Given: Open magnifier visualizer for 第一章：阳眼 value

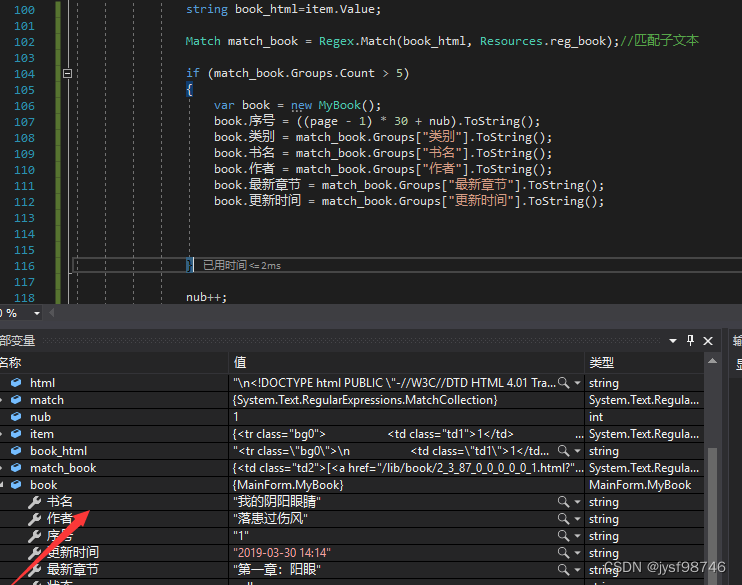Looking at the screenshot, I should click(563, 570).
